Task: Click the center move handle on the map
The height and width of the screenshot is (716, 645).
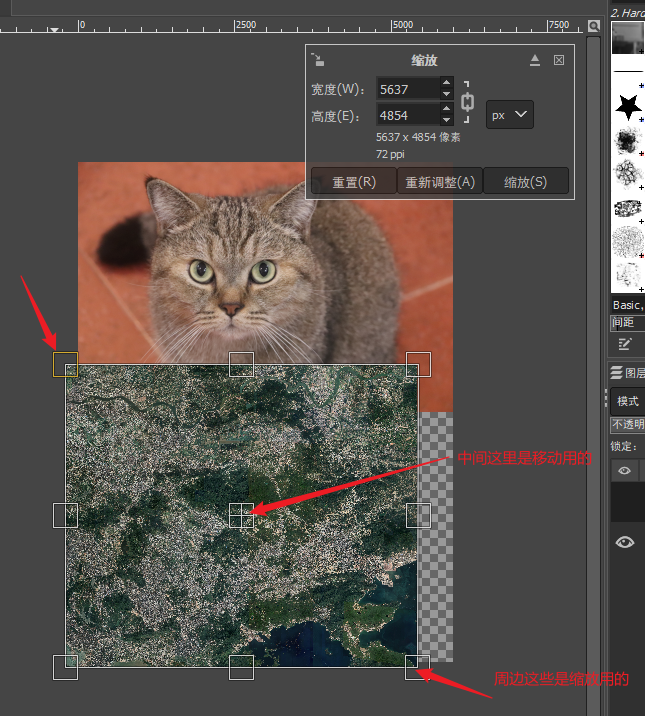Action: 241,515
